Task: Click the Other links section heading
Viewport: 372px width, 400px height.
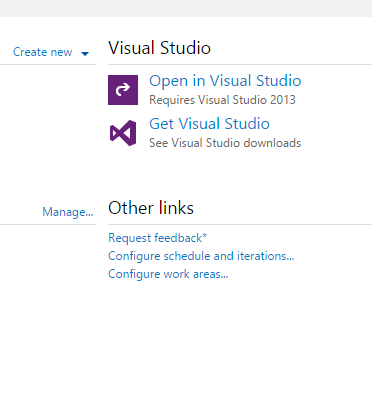Action: tap(151, 208)
